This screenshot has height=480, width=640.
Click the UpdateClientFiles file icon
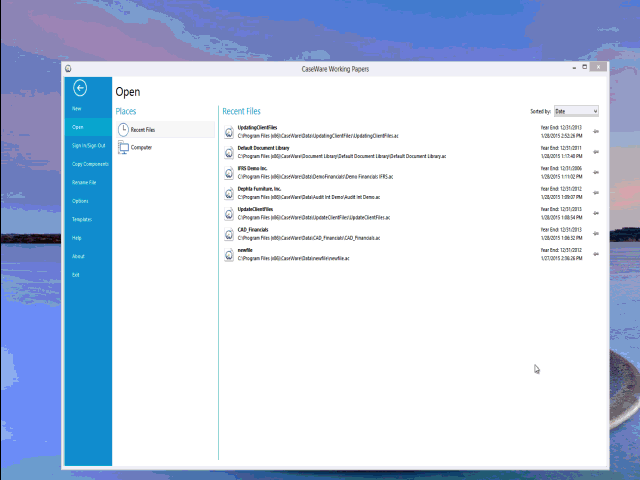click(229, 213)
